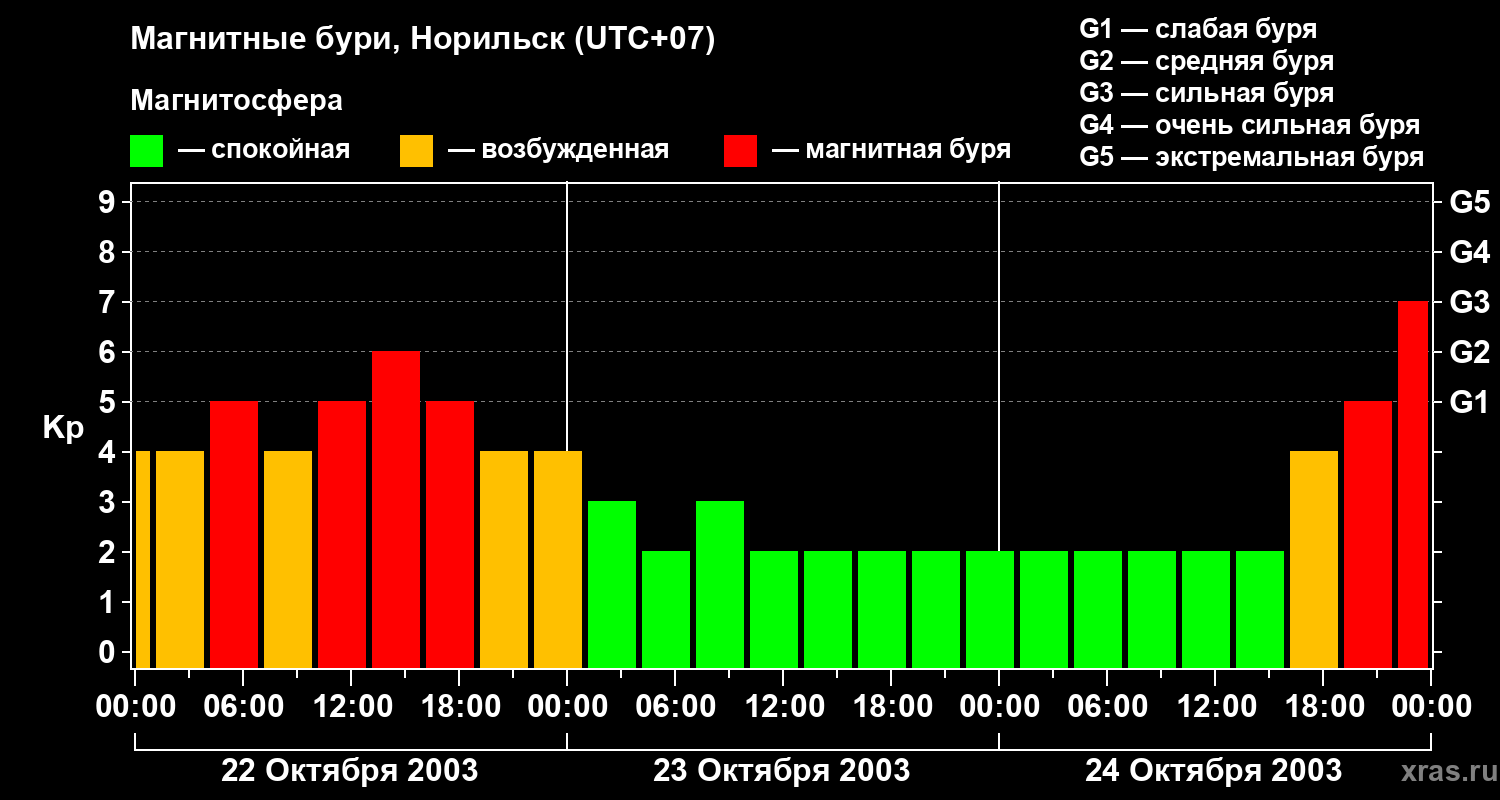
Task: Select the 'G2 — средняя буря' description line
Action: tap(1207, 61)
